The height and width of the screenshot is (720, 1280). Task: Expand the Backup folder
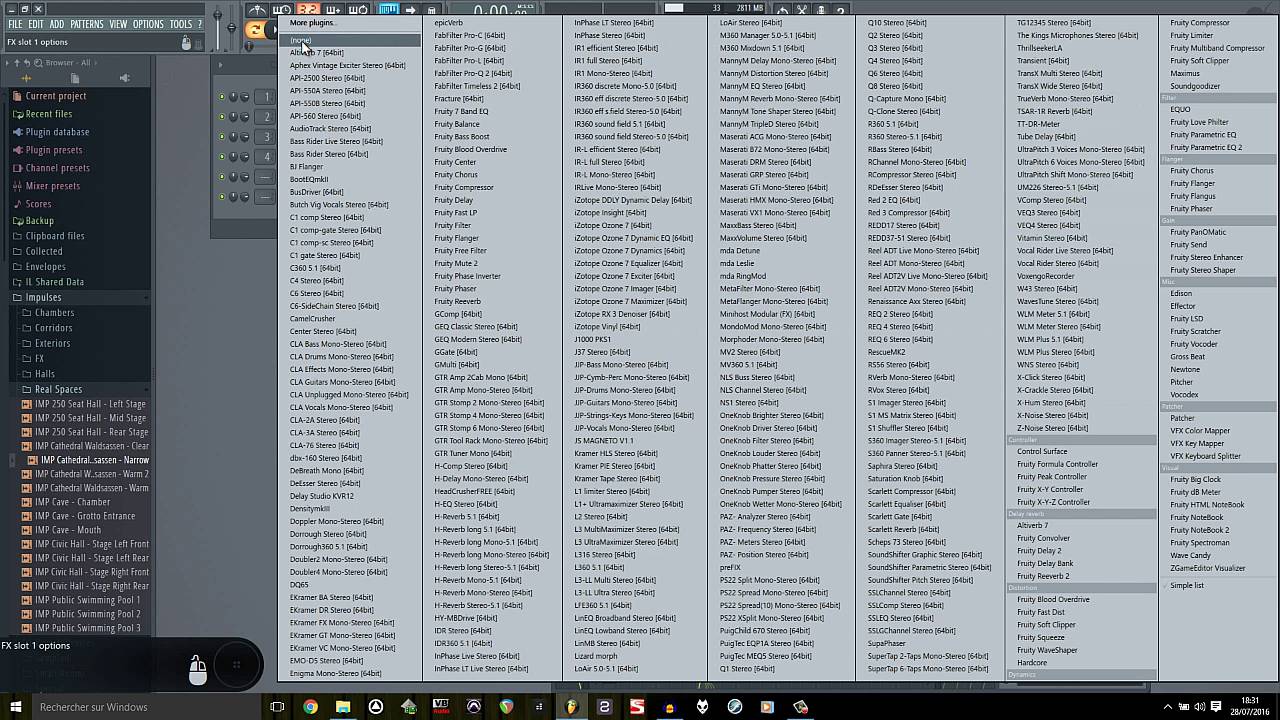[40, 221]
